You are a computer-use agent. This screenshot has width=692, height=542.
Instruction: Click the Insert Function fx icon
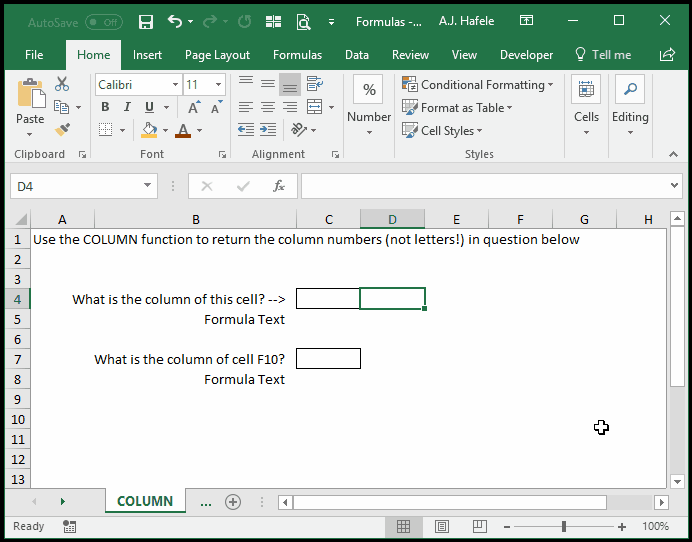click(x=279, y=186)
